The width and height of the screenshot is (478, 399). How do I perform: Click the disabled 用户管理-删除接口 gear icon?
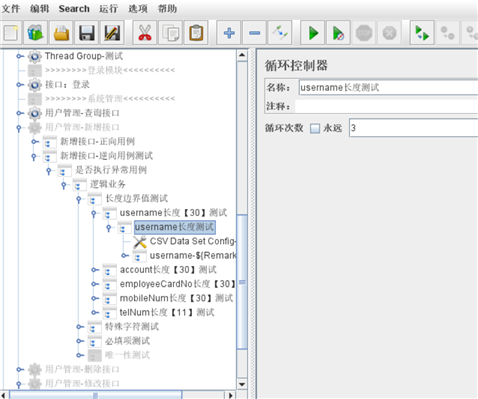coord(35,369)
